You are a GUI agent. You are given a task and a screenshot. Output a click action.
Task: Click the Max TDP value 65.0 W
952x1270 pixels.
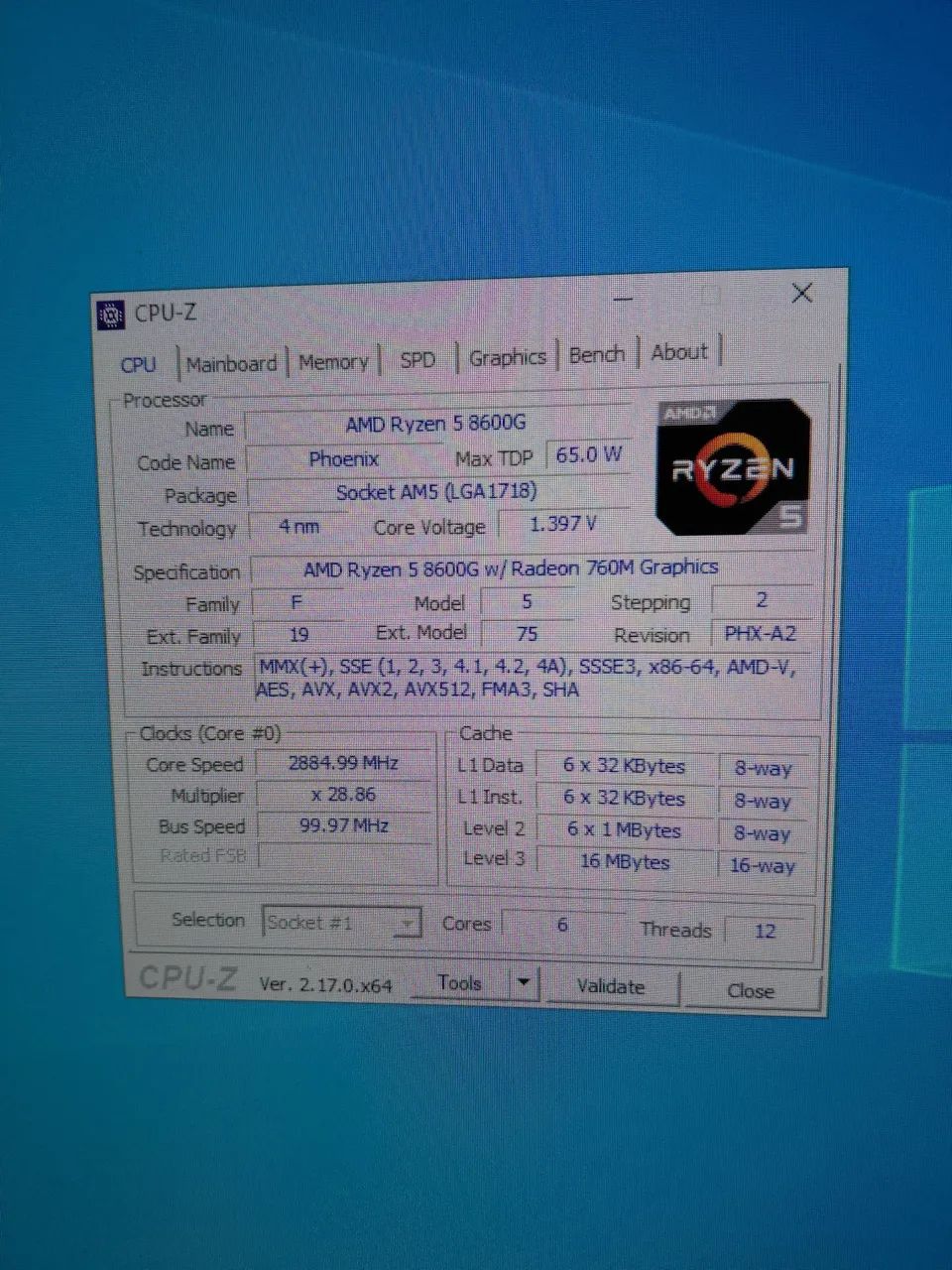[x=588, y=455]
